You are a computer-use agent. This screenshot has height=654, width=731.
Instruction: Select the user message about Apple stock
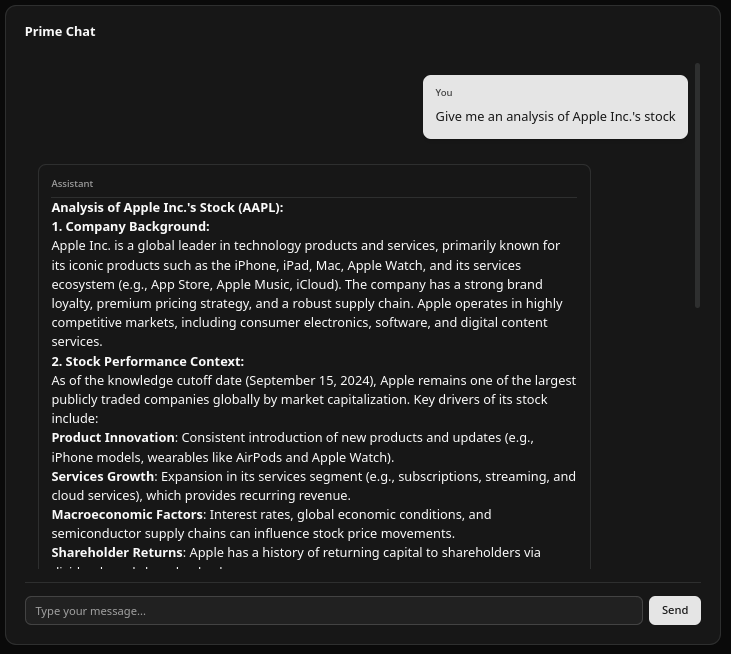555,117
